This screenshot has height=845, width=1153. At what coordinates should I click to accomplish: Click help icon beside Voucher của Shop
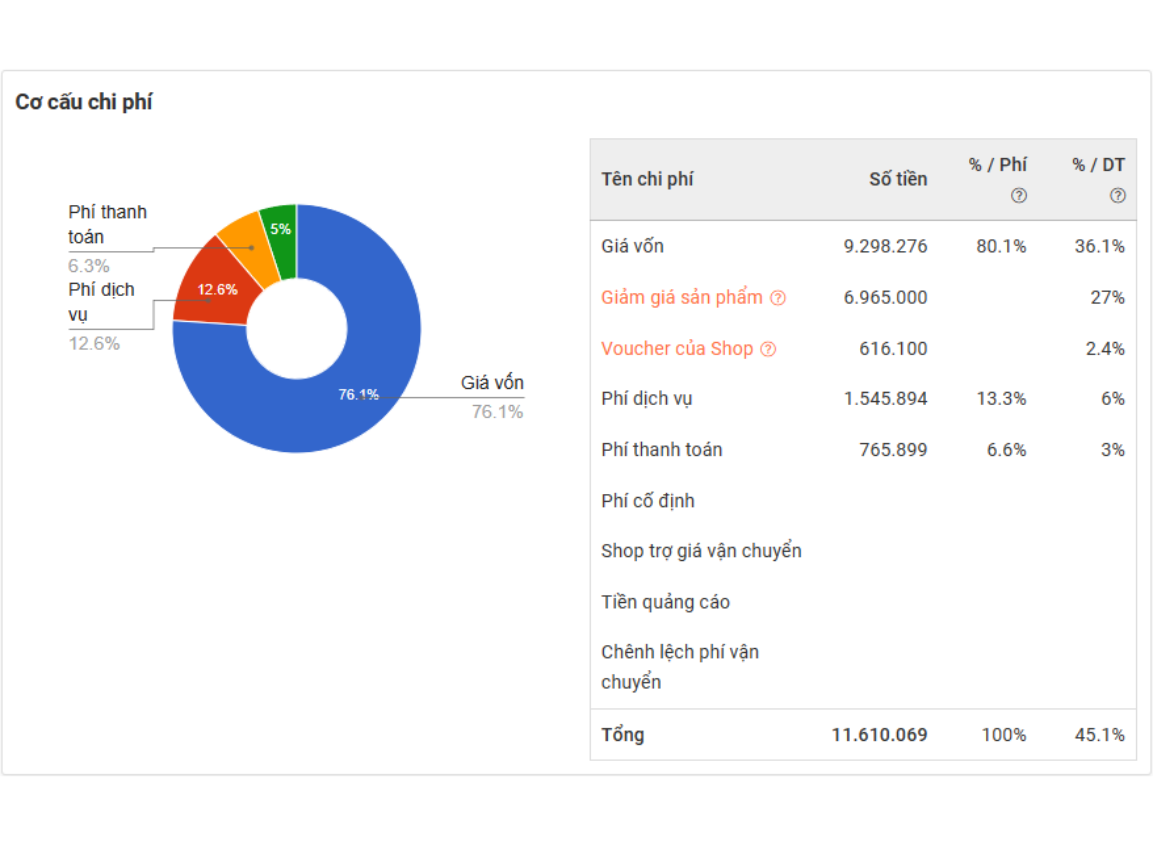pos(768,349)
